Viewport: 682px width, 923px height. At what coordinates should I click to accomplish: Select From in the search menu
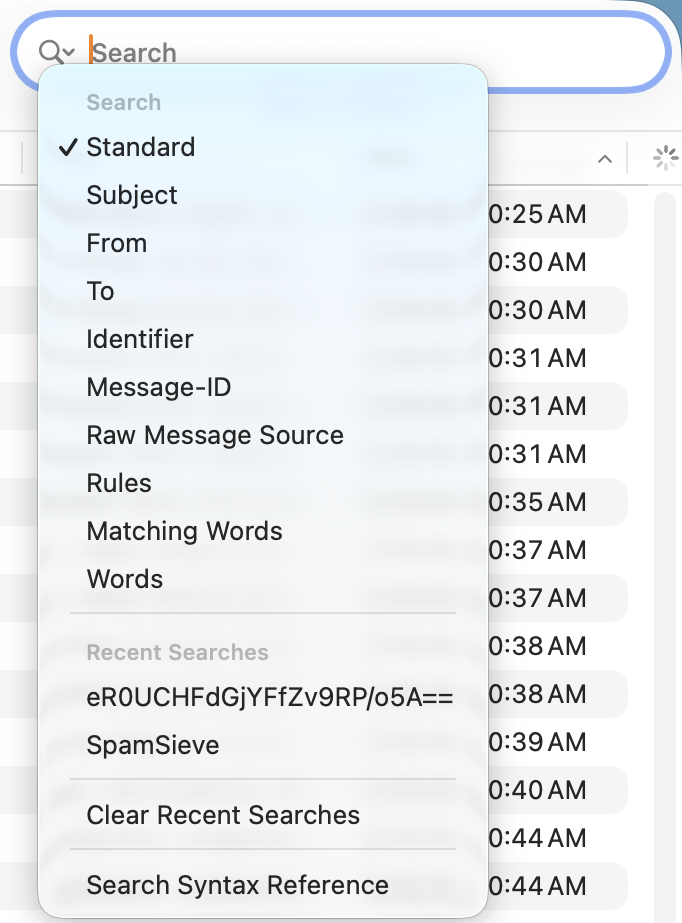coord(115,243)
